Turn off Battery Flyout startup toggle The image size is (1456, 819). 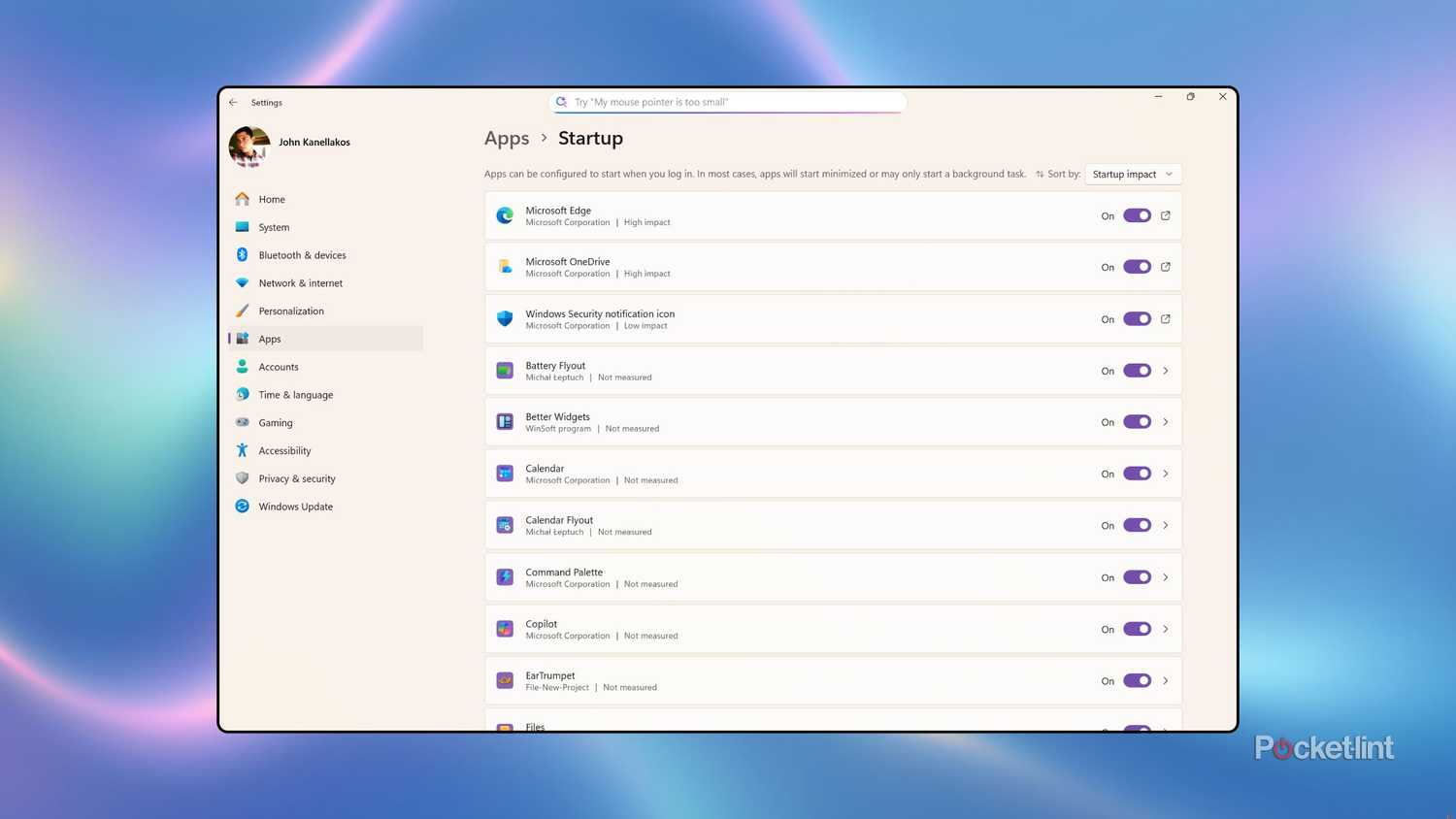point(1137,370)
